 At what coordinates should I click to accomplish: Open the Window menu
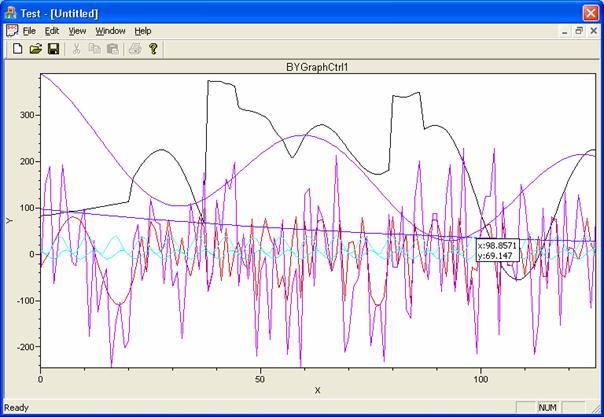(110, 31)
